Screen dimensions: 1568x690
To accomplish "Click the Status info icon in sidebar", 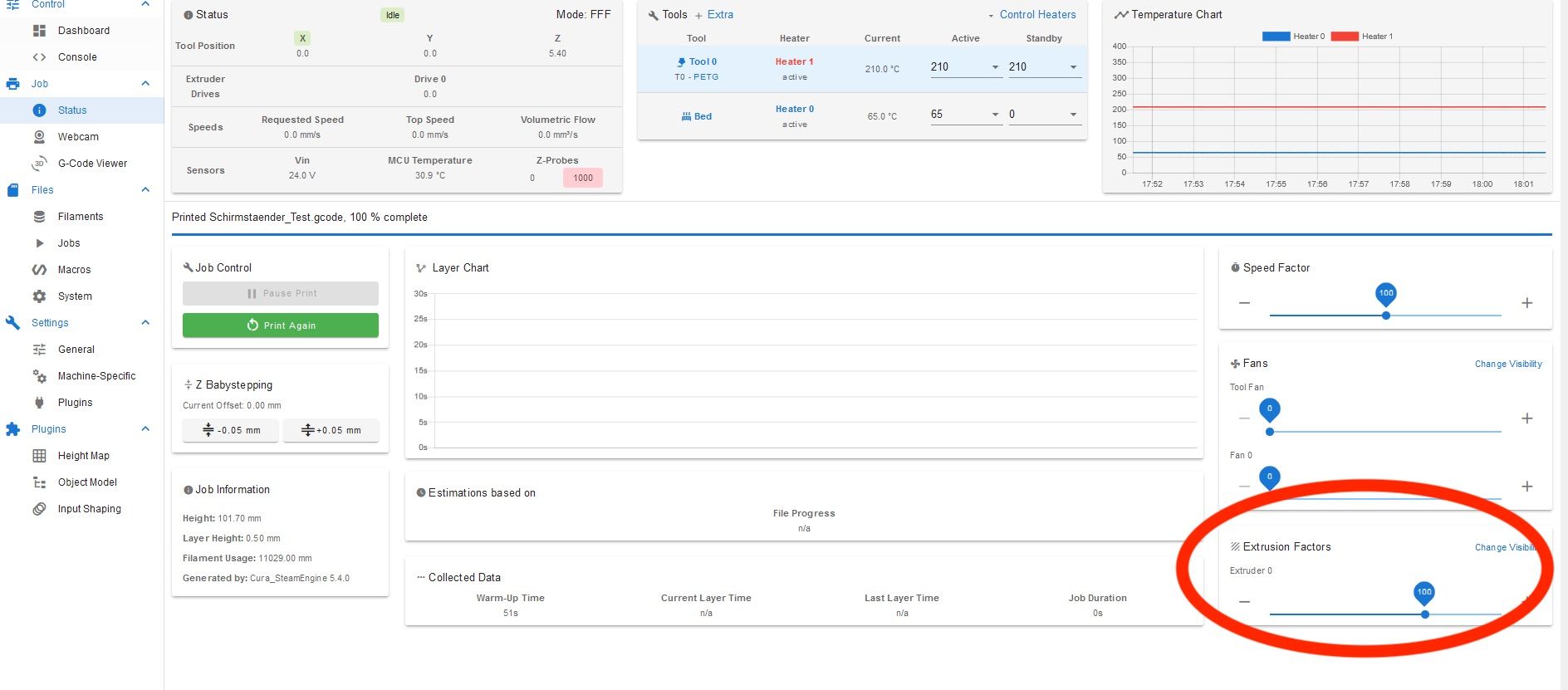I will point(39,110).
